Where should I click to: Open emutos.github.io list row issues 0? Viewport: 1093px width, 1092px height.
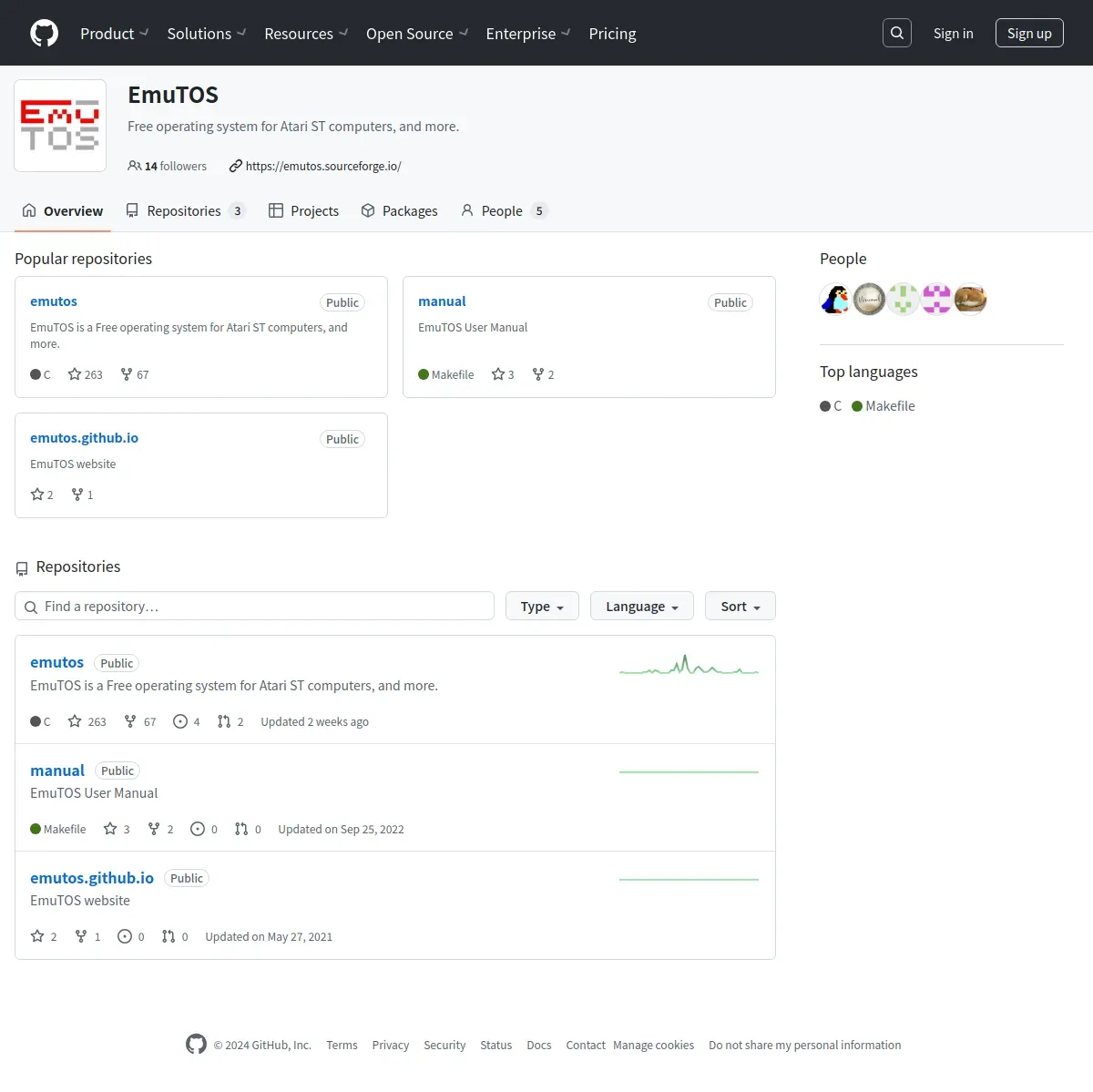[131, 936]
